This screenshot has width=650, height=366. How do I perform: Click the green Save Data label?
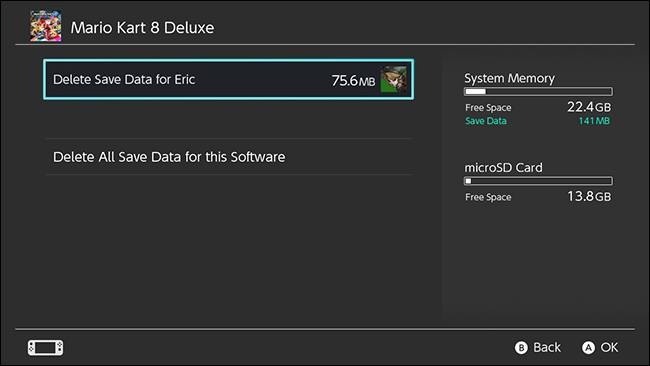tap(486, 121)
